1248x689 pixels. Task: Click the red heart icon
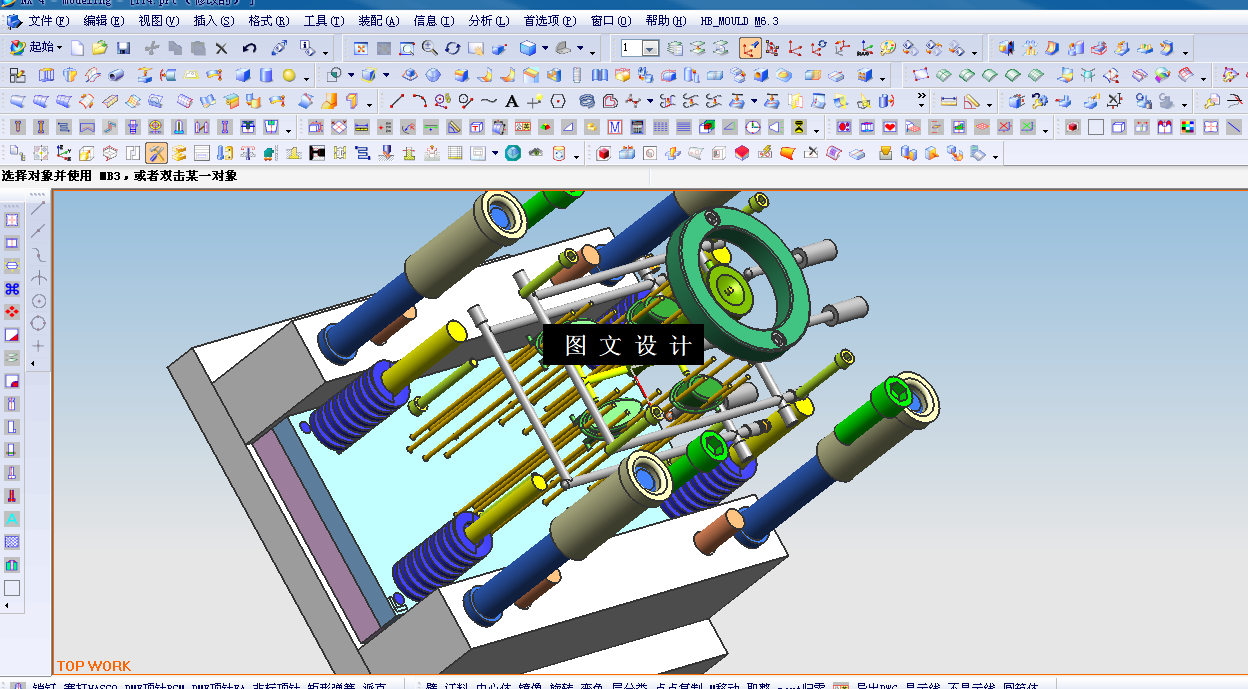tap(890, 127)
